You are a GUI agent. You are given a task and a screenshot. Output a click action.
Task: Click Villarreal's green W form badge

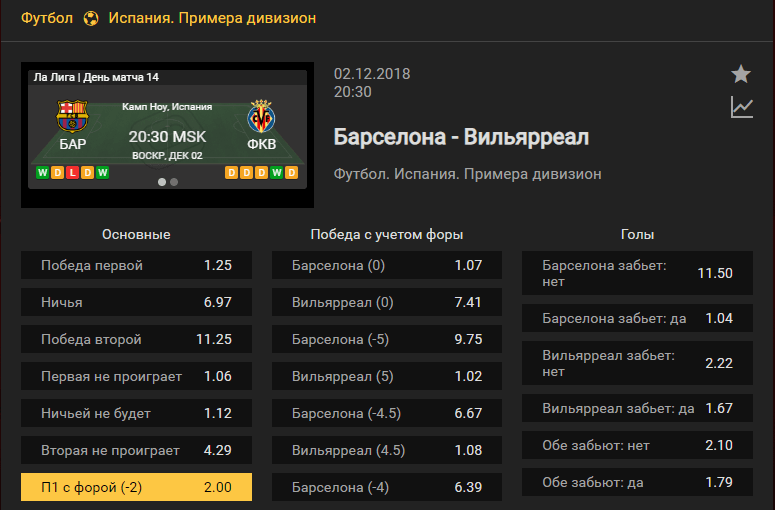tap(277, 172)
